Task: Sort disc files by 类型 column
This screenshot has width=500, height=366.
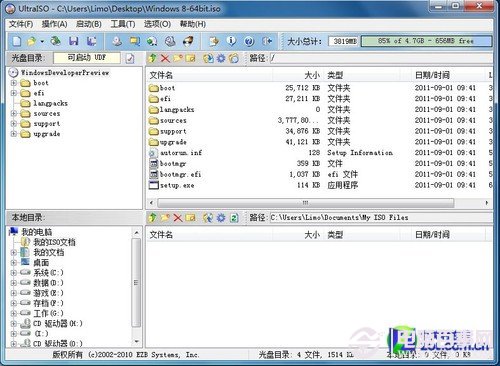Action: 362,75
